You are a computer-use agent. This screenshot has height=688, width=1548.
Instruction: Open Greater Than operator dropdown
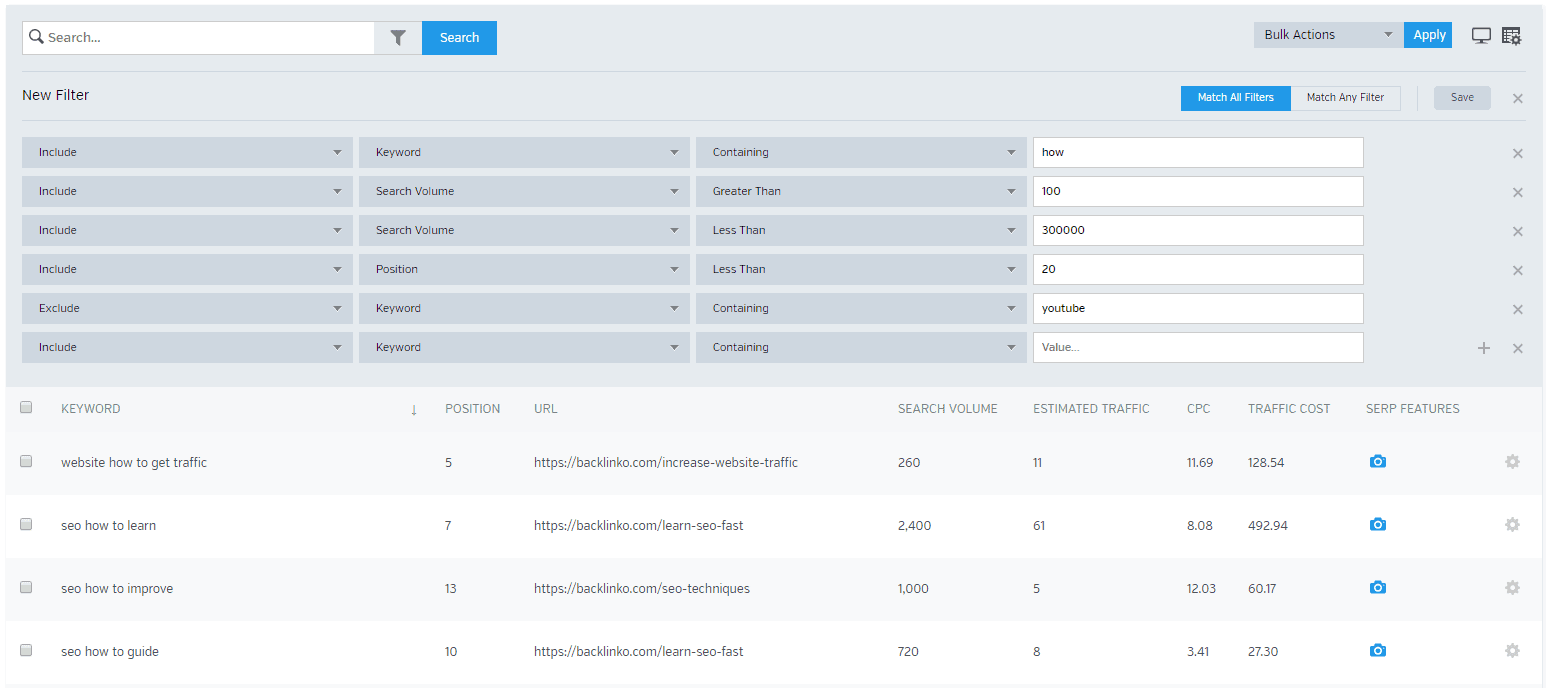tap(861, 192)
